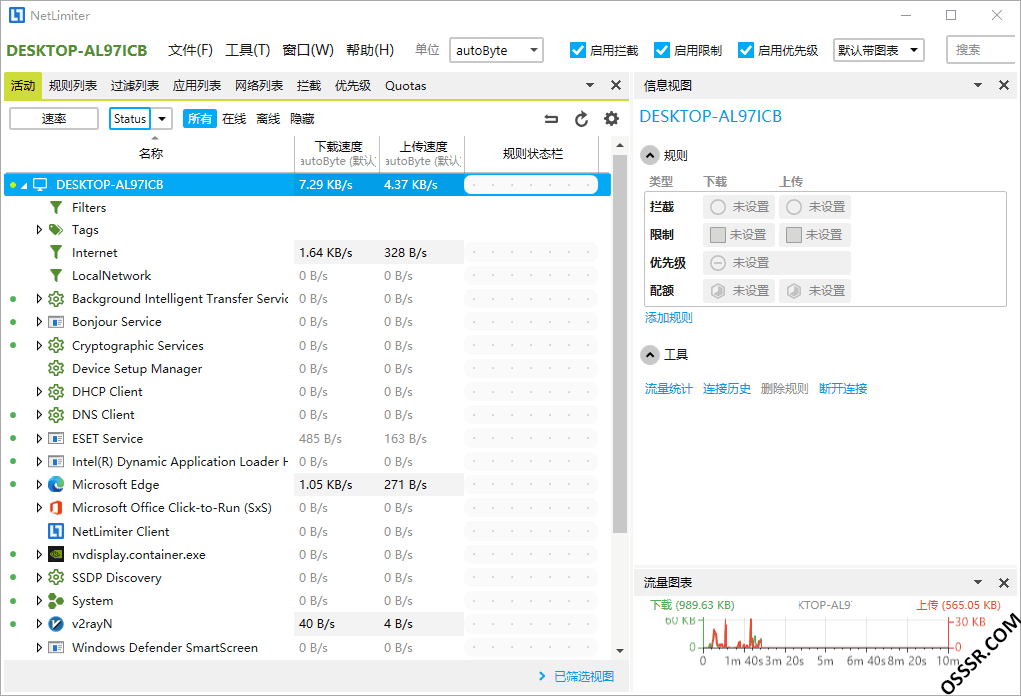This screenshot has height=696, width=1021.
Task: Click the 已筛选视图 link at bottom
Action: [x=584, y=676]
